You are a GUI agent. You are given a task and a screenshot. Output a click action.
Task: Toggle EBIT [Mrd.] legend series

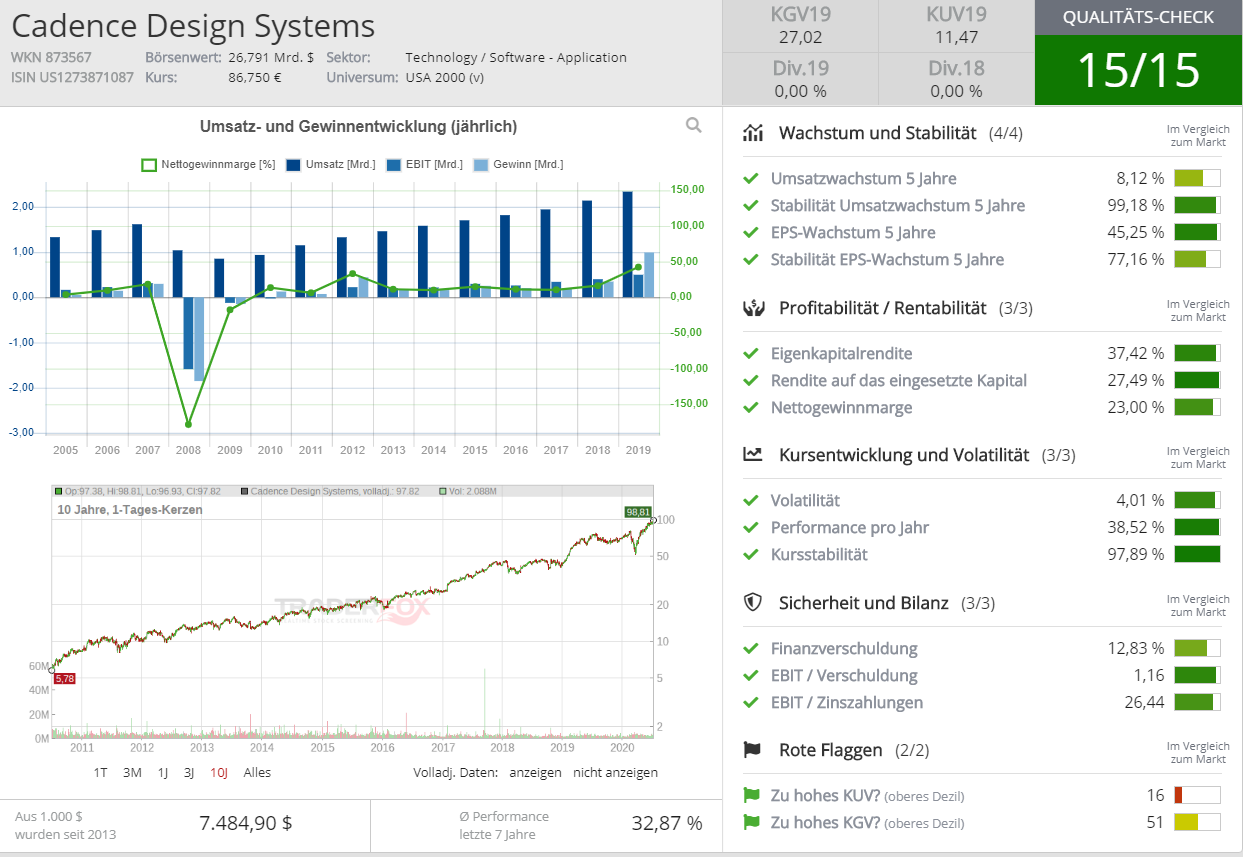click(424, 164)
